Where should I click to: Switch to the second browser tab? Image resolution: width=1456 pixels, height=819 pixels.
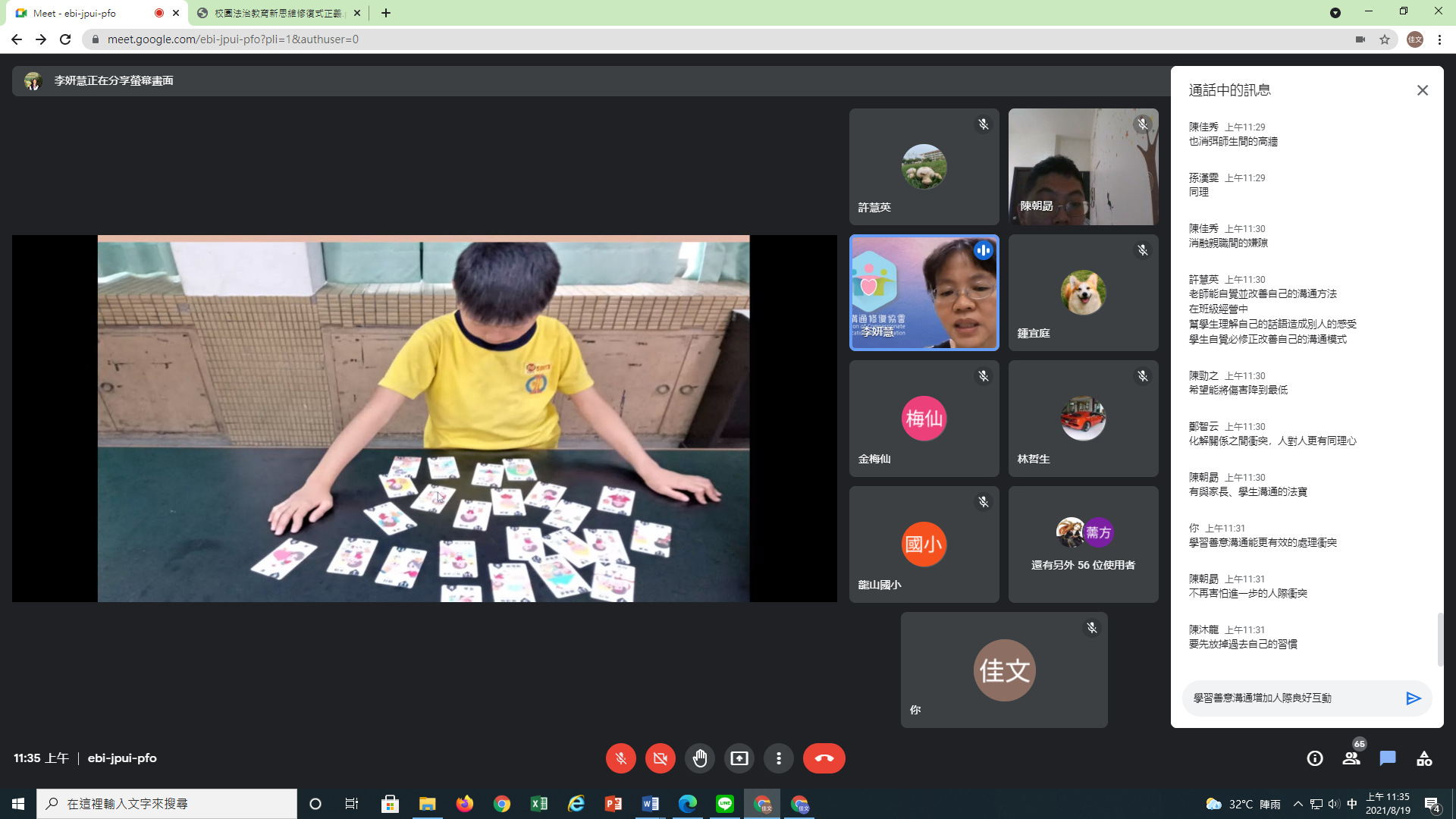pos(277,13)
